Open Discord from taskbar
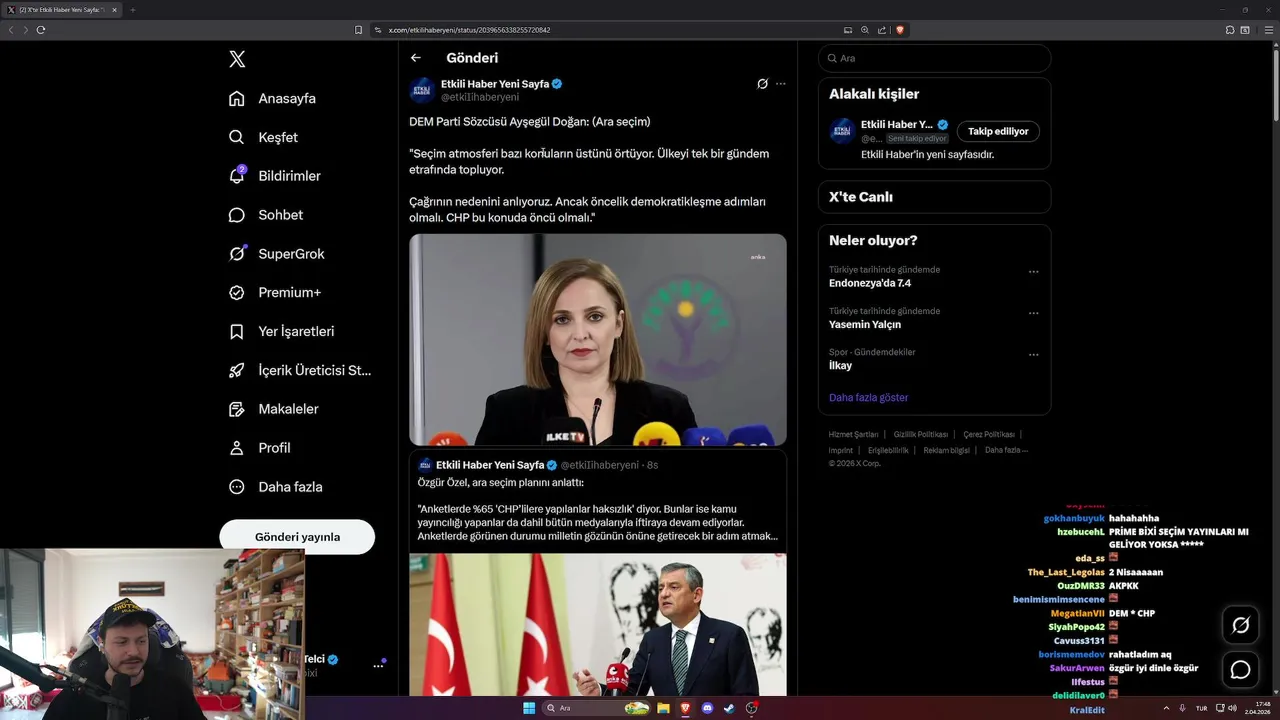 (x=708, y=708)
